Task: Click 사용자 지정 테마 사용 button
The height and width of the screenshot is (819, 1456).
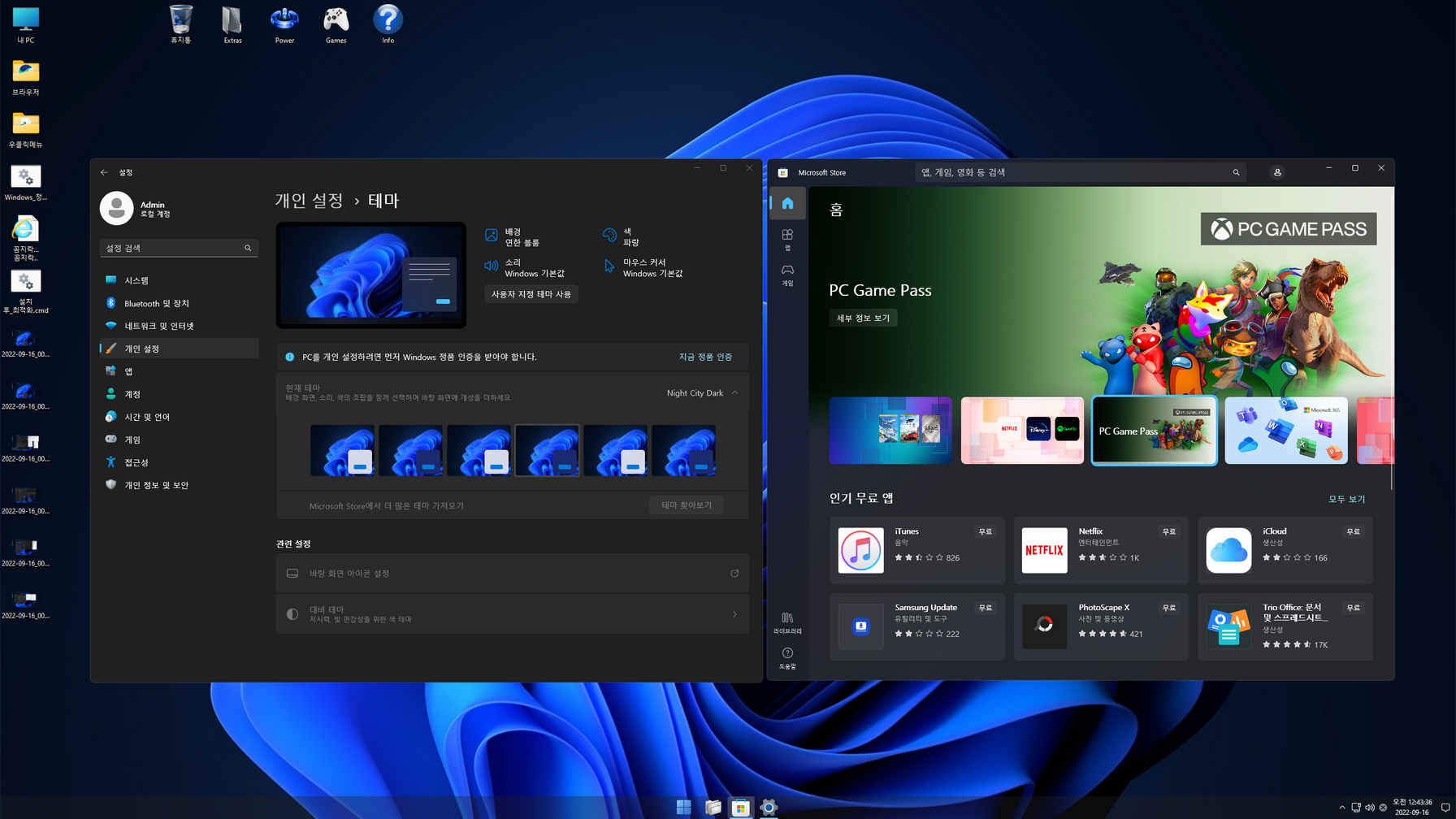Action: pyautogui.click(x=531, y=294)
